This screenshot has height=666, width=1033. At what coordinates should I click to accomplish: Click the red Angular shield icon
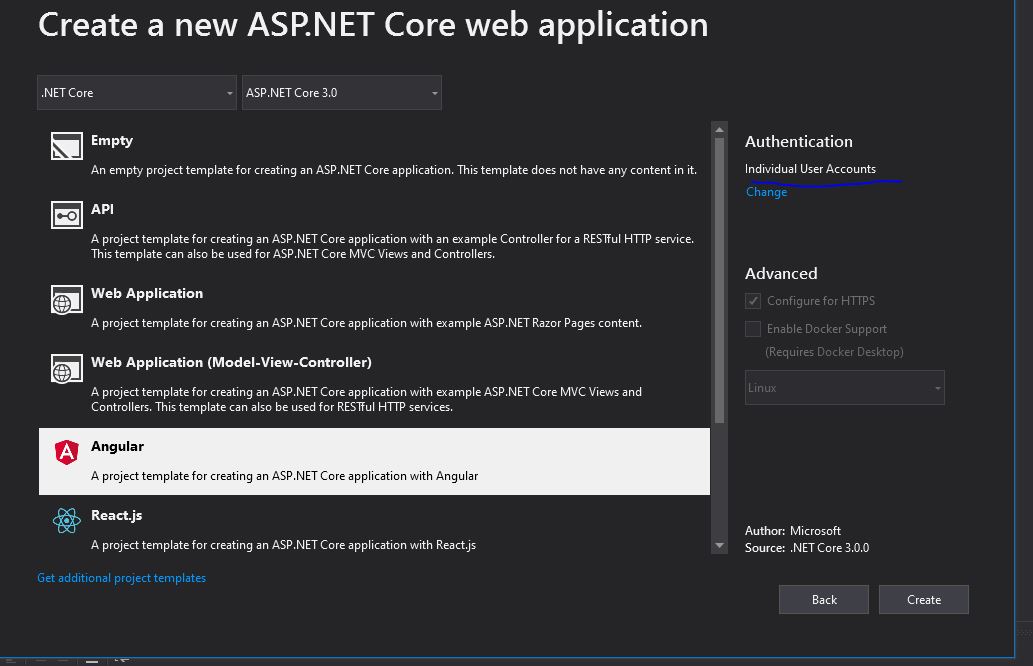[x=67, y=452]
